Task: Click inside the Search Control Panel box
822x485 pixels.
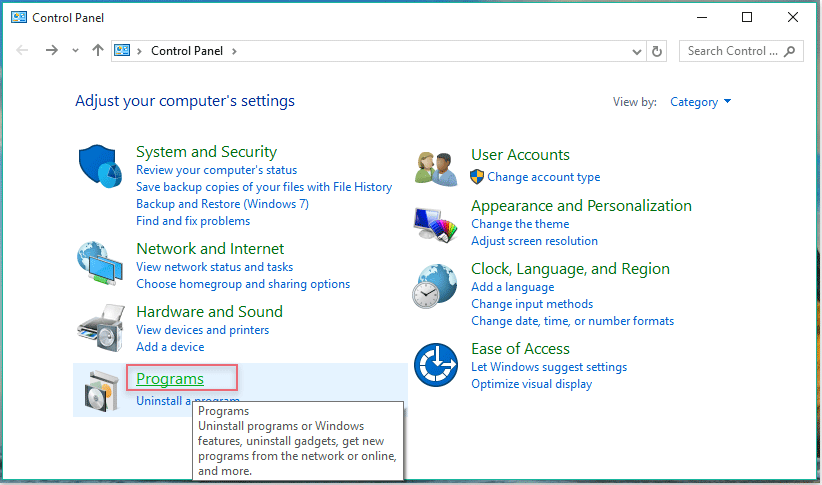Action: pos(733,51)
